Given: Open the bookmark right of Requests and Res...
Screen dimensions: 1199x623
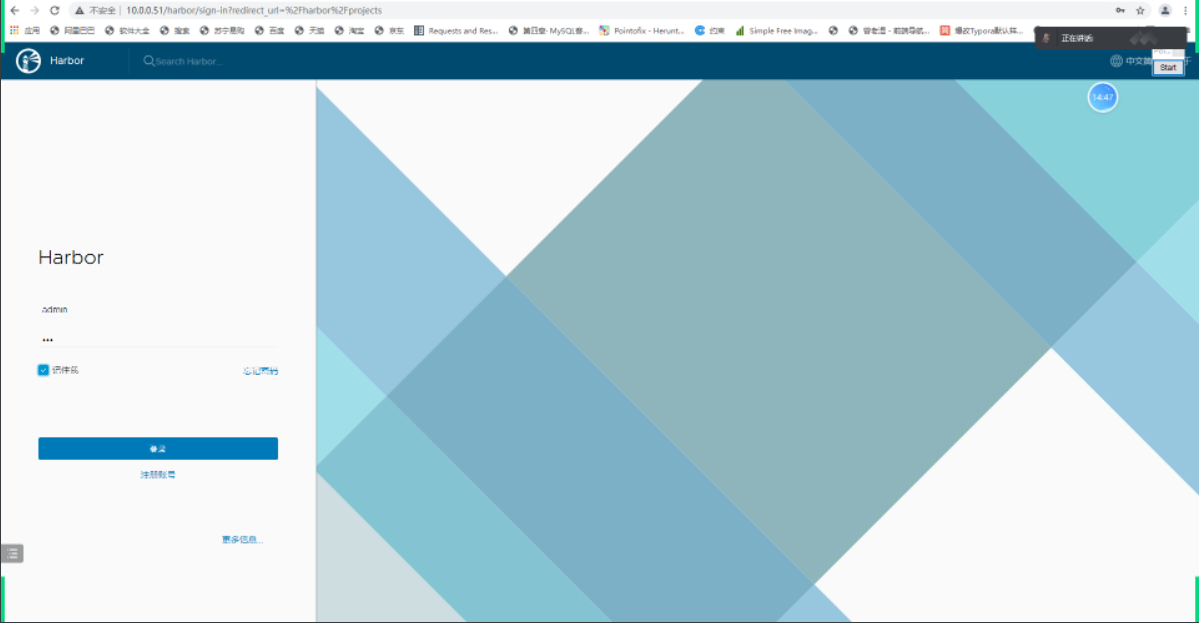Looking at the screenshot, I should 549,31.
